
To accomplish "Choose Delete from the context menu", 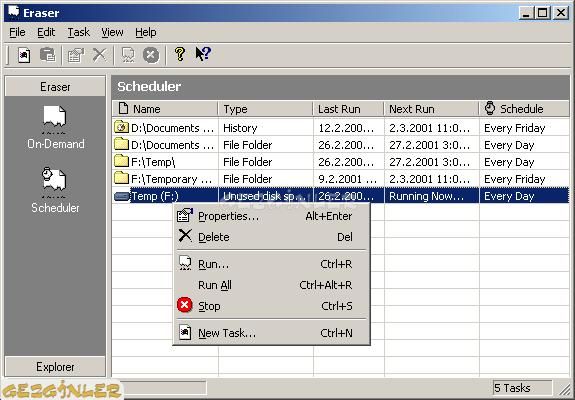I will [x=271, y=237].
